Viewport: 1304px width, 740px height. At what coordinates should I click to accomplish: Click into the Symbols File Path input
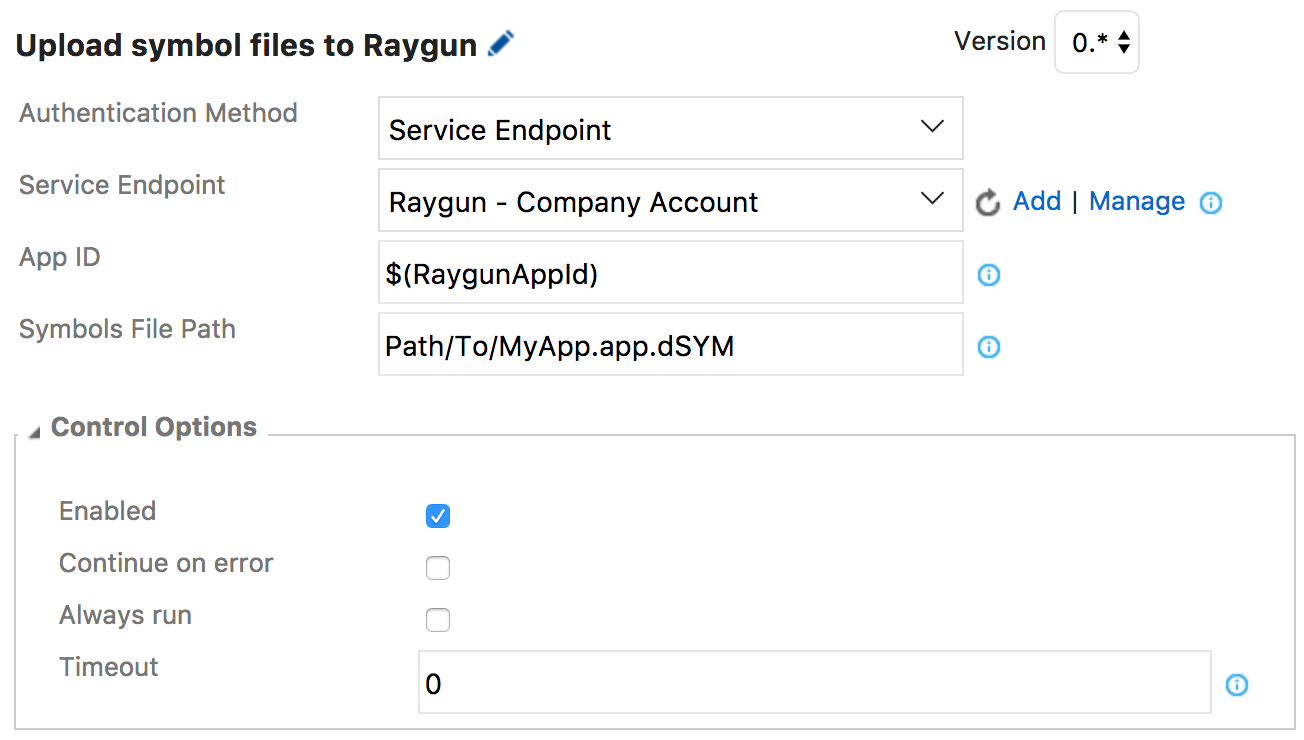pyautogui.click(x=670, y=345)
